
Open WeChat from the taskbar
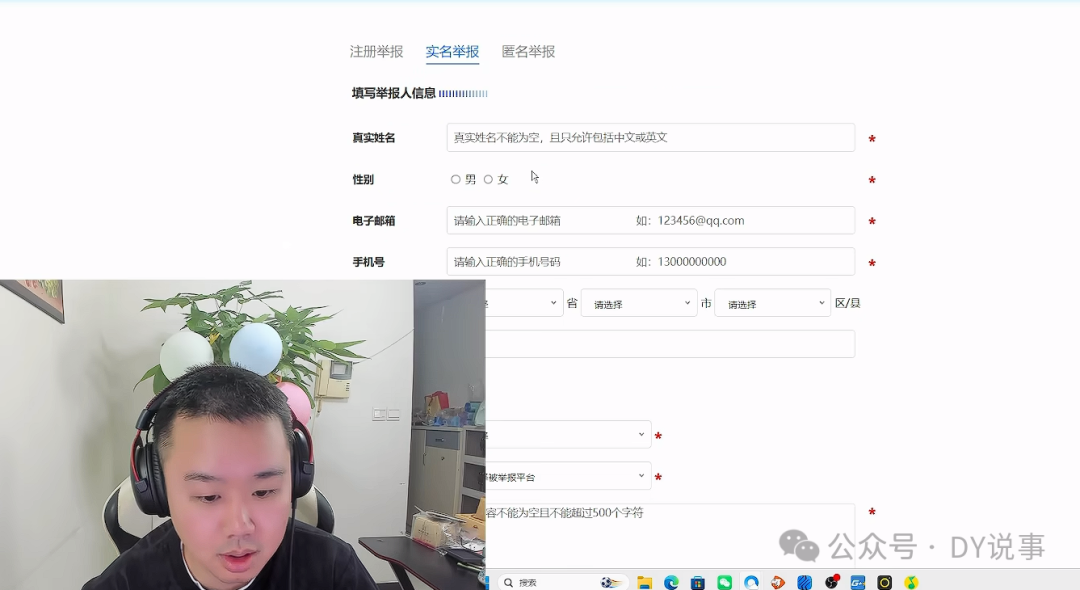[725, 582]
